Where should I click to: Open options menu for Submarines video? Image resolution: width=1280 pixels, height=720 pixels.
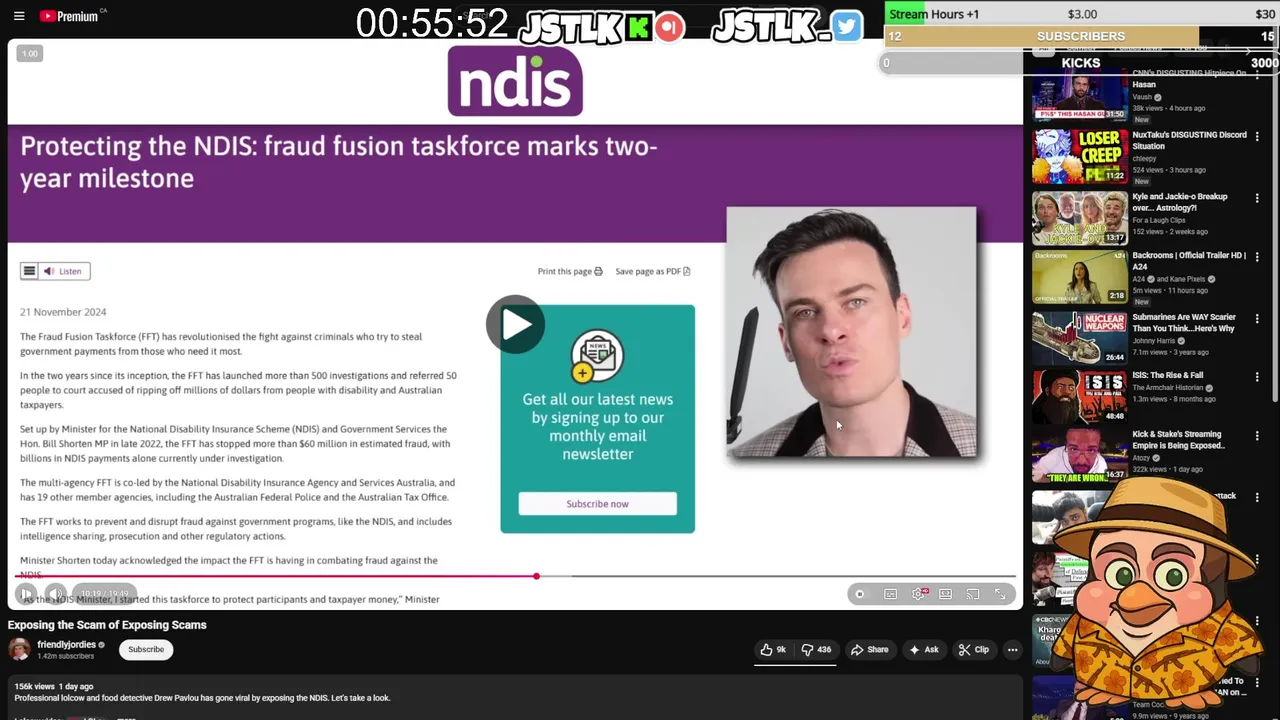(1257, 318)
